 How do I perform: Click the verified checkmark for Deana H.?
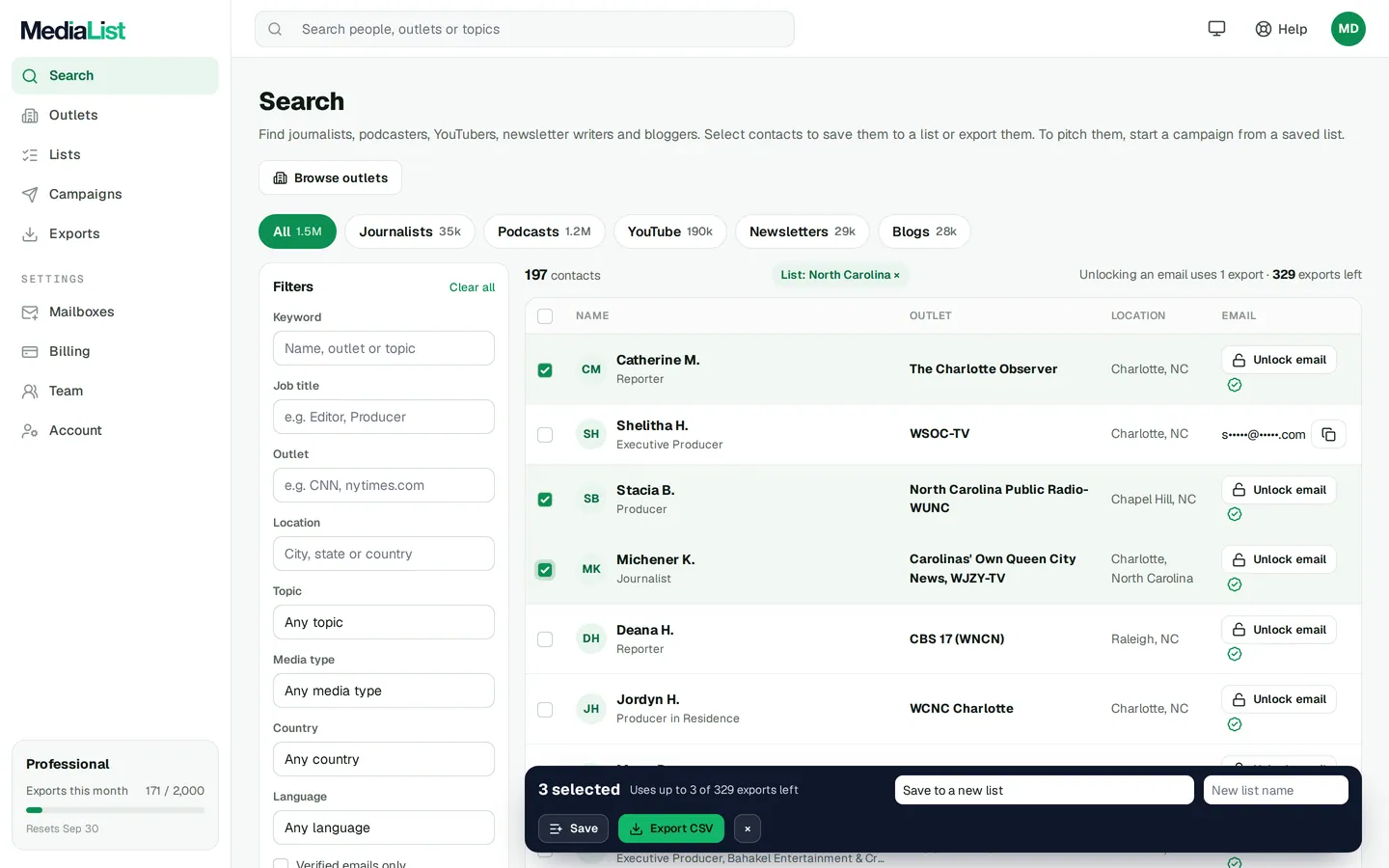tap(1235, 654)
